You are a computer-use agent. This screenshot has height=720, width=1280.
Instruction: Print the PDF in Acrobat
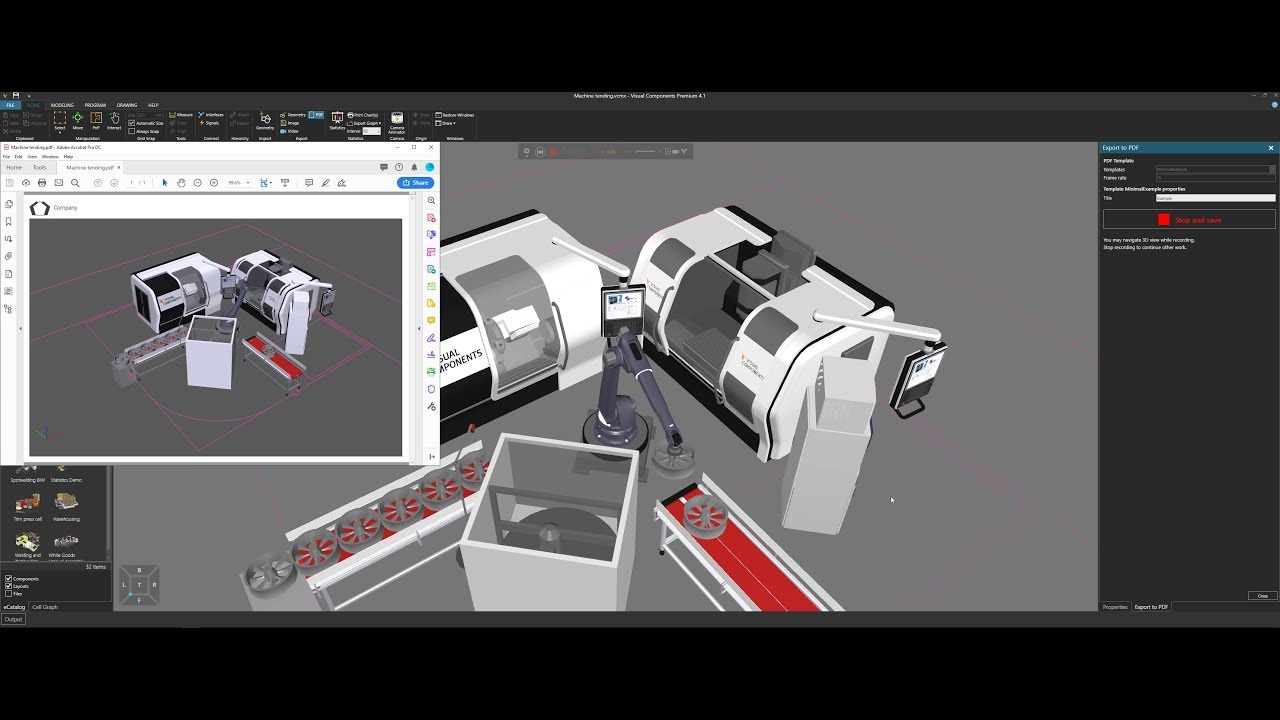[42, 183]
